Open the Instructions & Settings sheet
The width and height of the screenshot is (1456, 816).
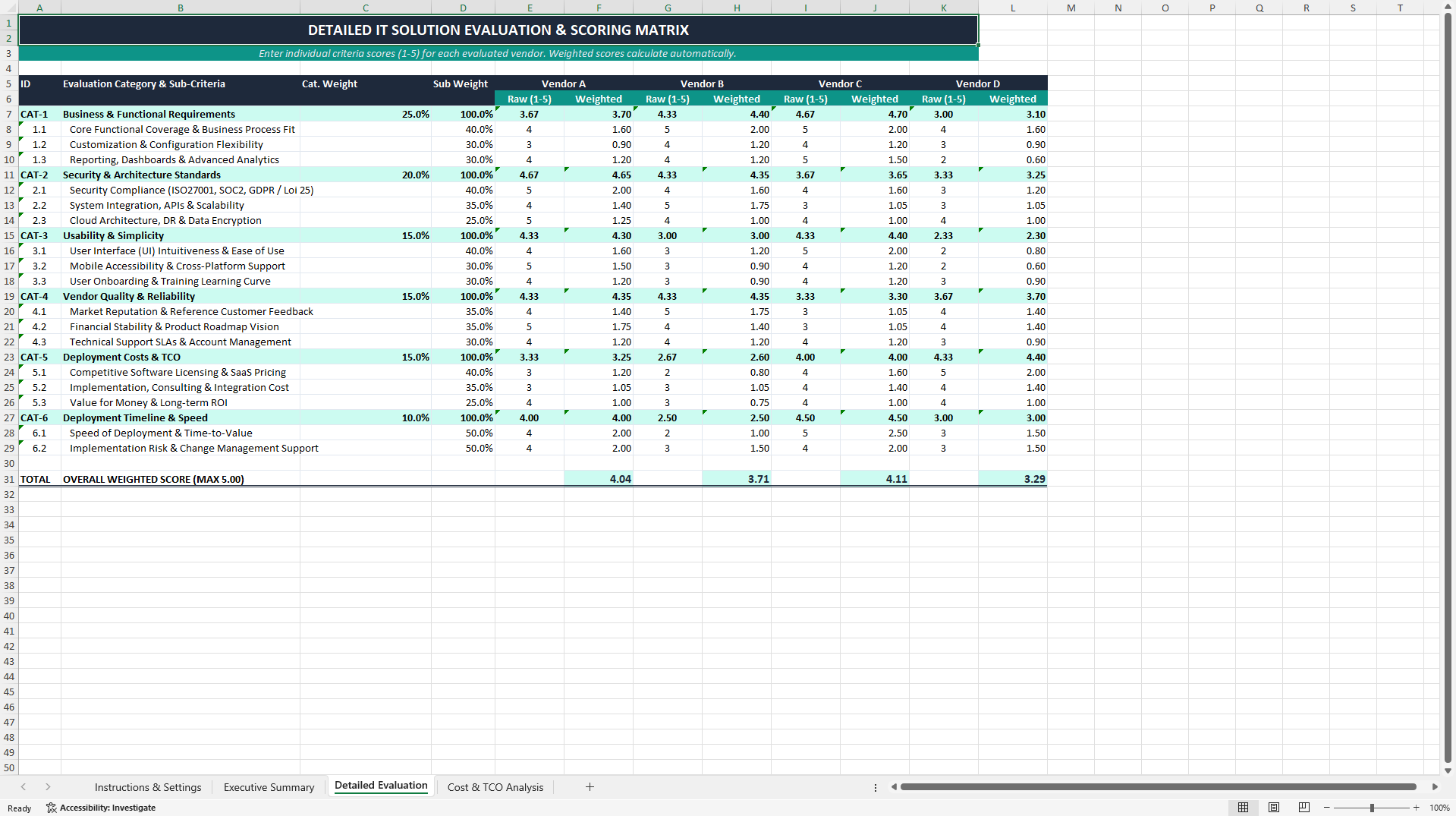point(148,787)
